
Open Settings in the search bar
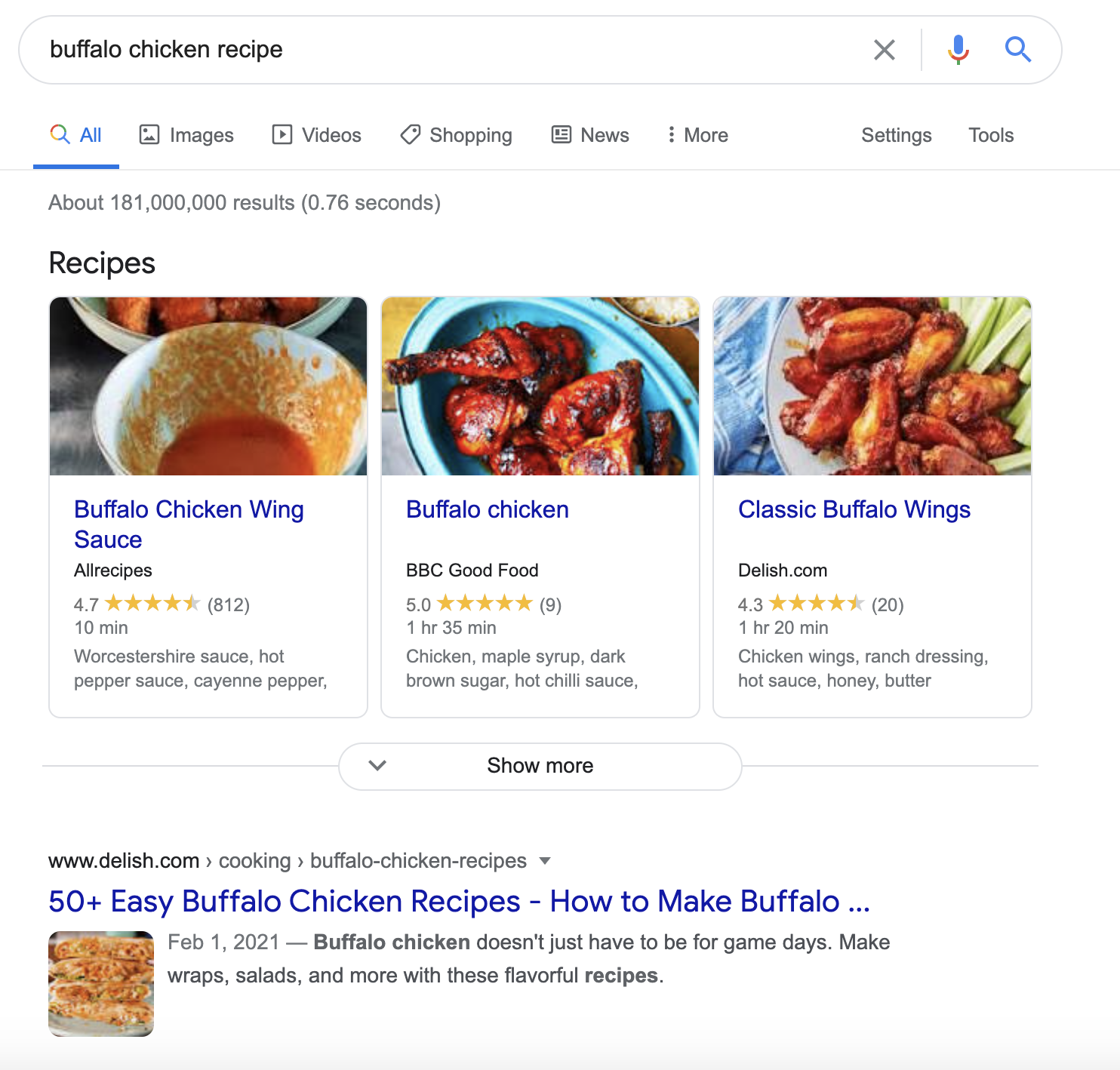897,135
